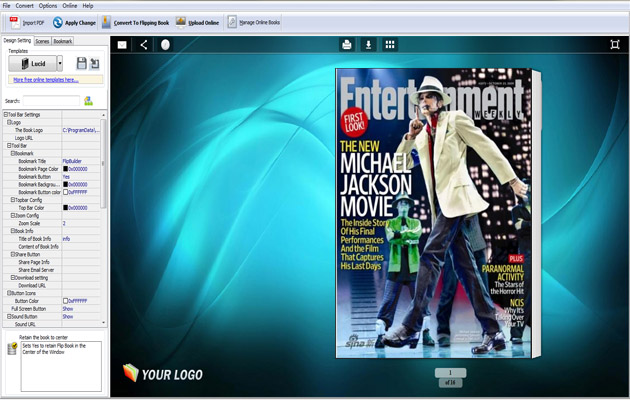
Task: Open the Options menu
Action: tap(48, 6)
